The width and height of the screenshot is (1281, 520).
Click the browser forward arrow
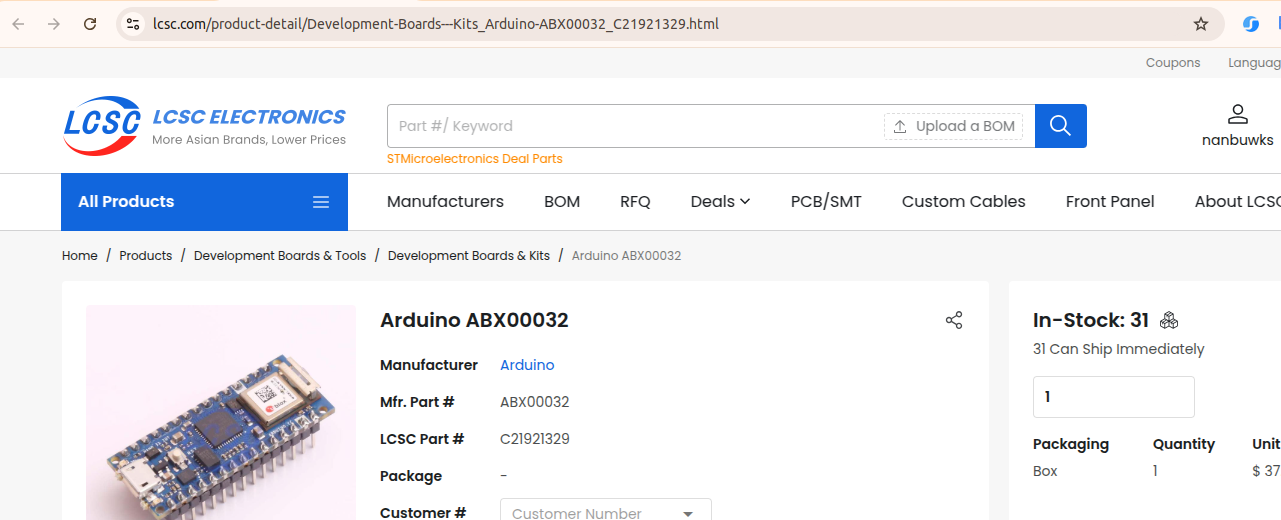[x=54, y=24]
